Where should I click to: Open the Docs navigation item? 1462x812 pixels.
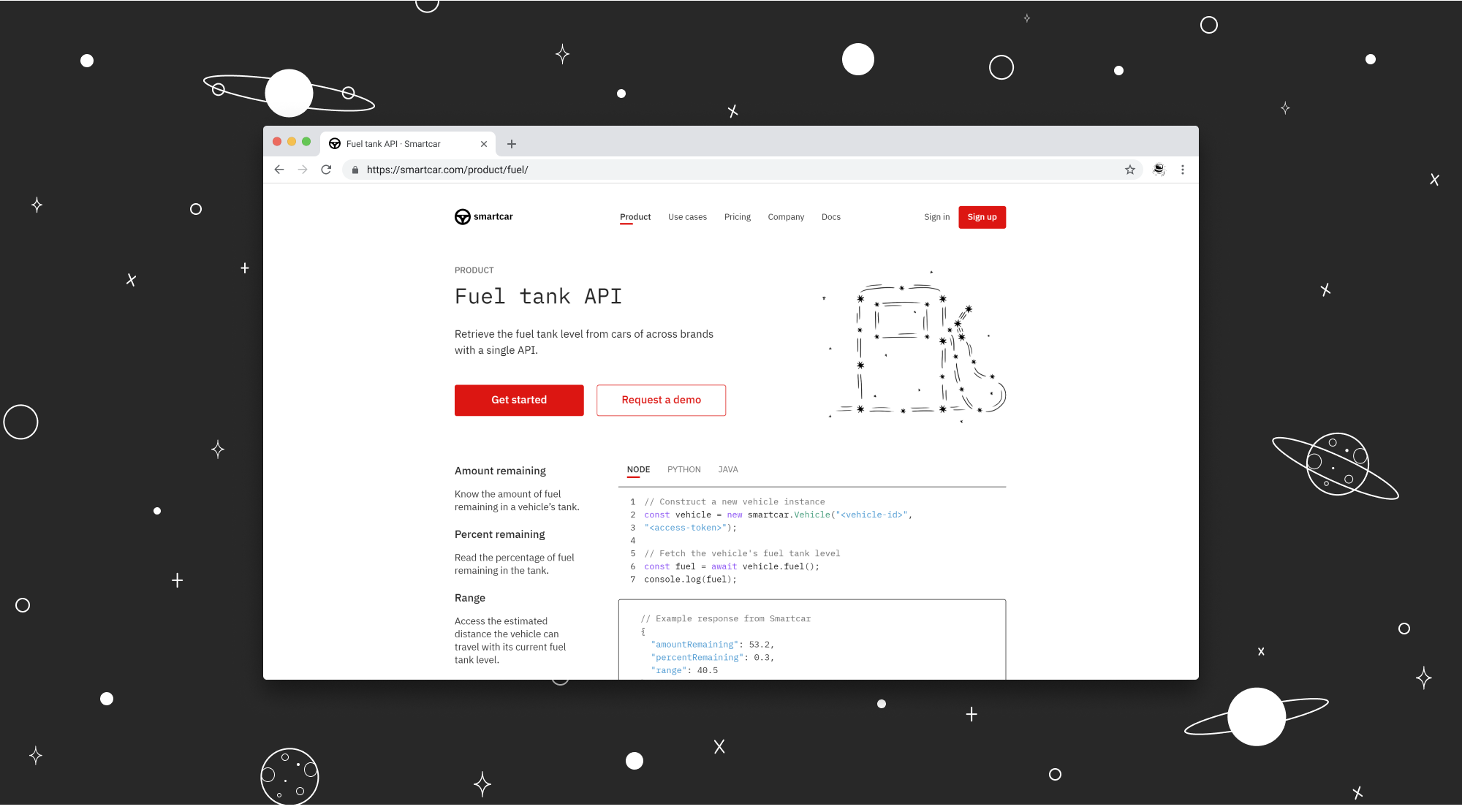pyautogui.click(x=830, y=216)
